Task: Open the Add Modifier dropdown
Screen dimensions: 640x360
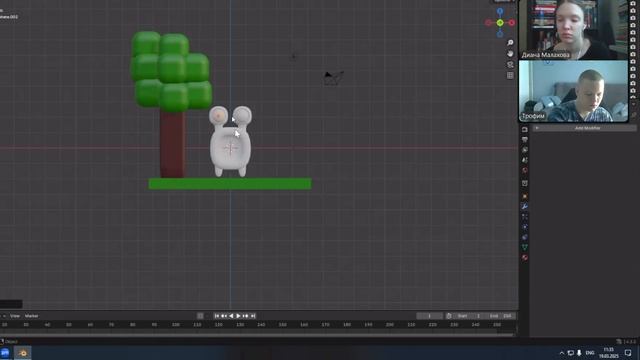Action: click(584, 128)
